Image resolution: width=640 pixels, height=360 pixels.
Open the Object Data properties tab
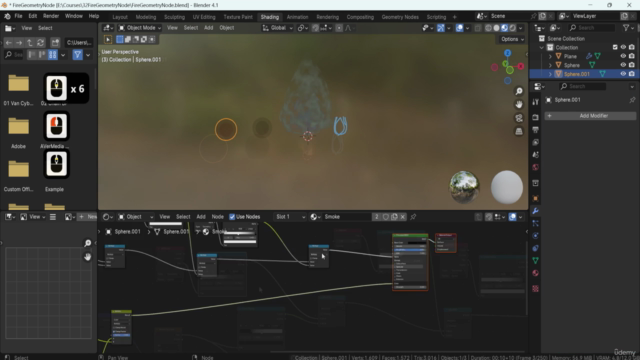point(536,260)
